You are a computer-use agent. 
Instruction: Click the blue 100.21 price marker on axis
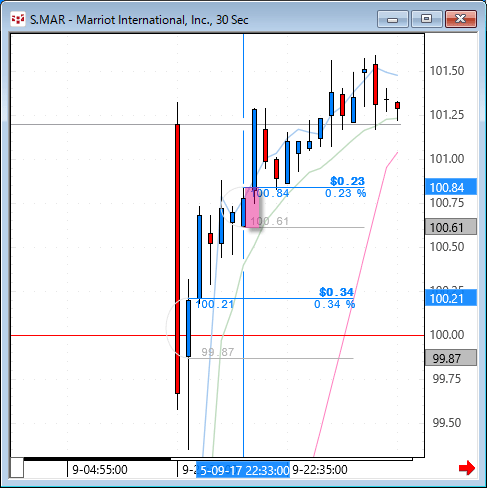pyautogui.click(x=451, y=298)
